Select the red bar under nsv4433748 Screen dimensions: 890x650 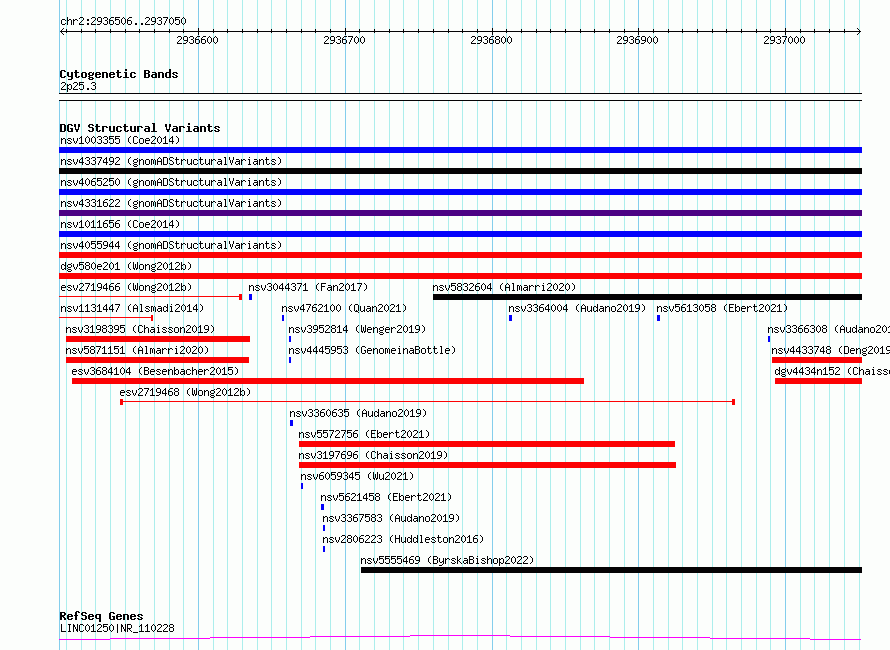coord(817,360)
